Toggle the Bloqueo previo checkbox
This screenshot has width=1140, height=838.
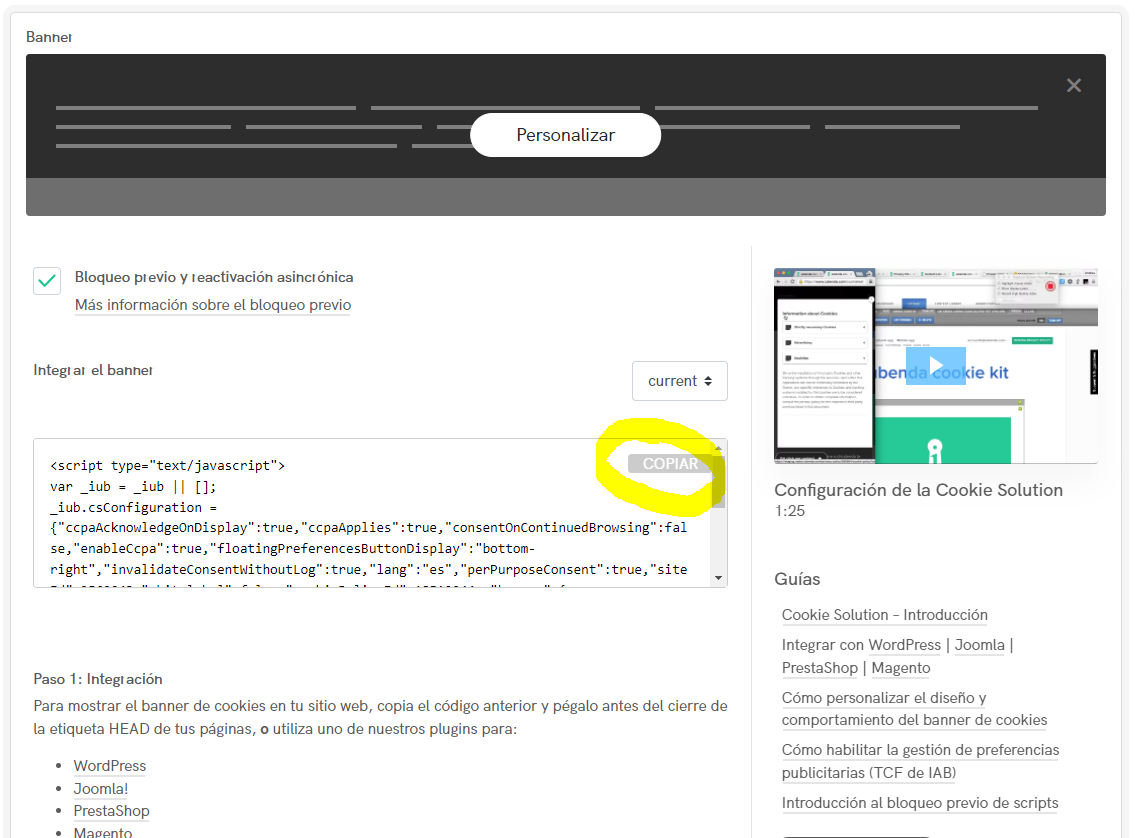47,281
